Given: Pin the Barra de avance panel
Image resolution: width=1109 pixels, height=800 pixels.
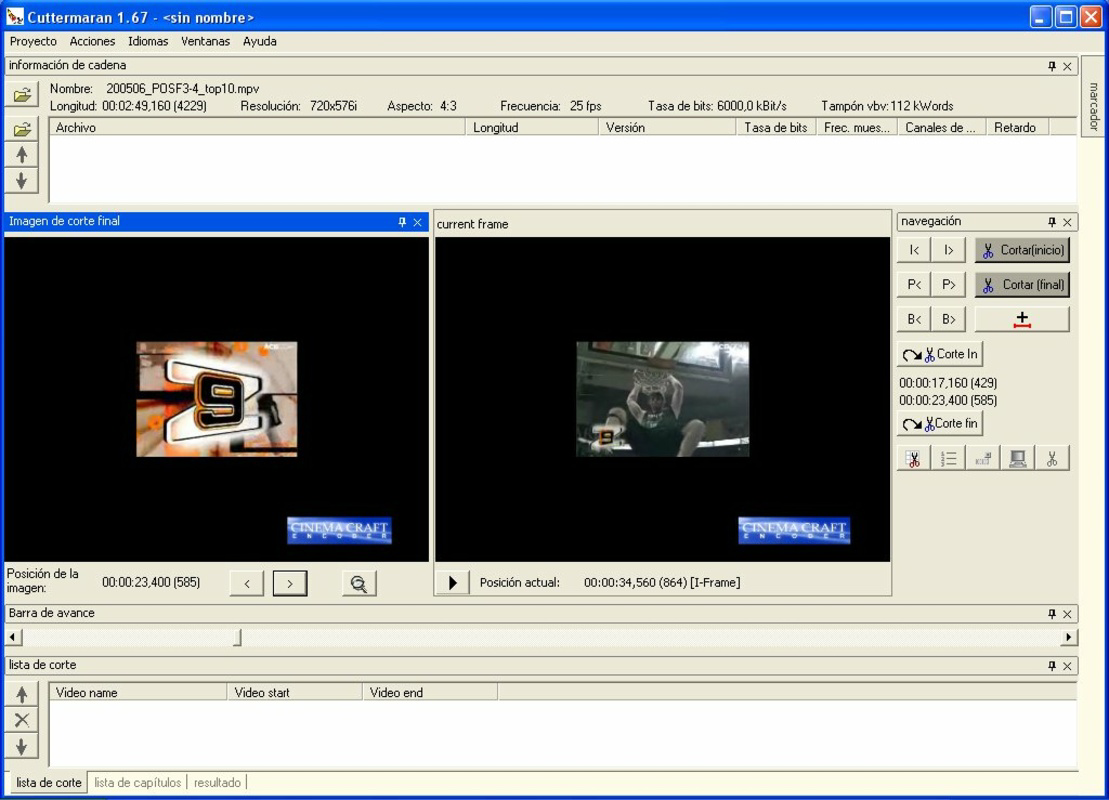Looking at the screenshot, I should (x=1052, y=614).
